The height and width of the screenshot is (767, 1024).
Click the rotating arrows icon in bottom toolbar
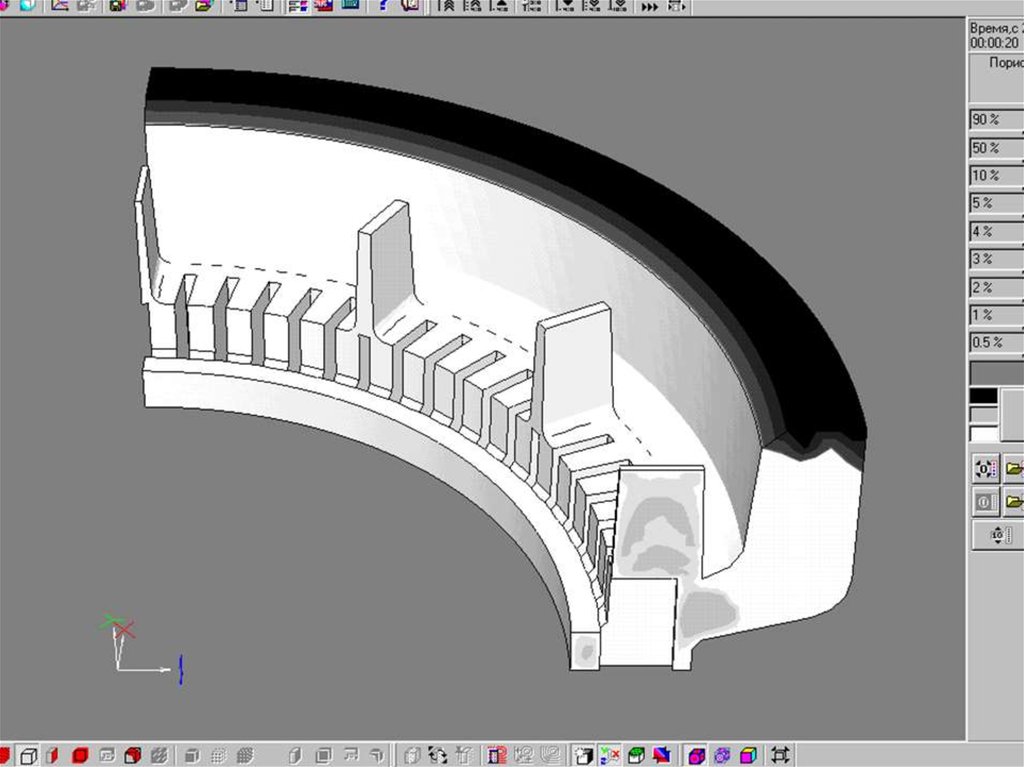click(437, 755)
